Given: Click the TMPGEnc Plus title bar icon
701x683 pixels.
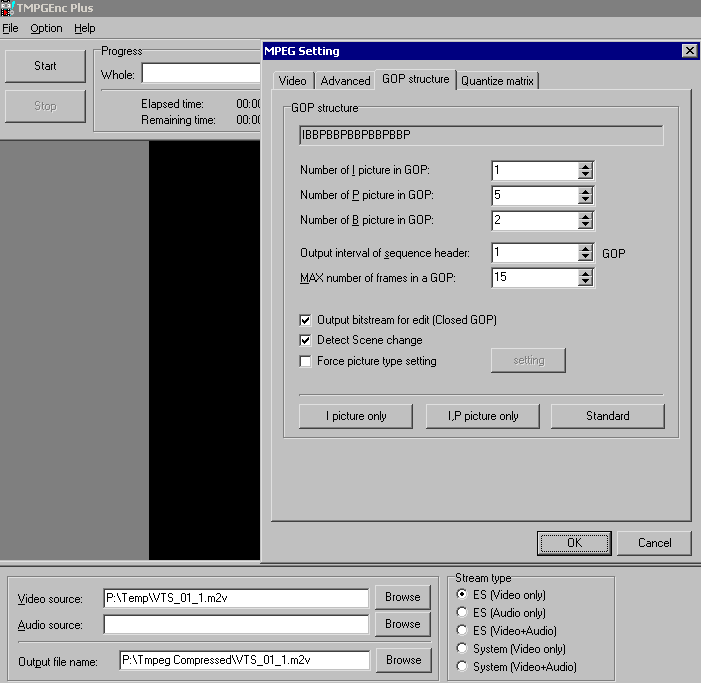Looking at the screenshot, I should pos(7,8).
